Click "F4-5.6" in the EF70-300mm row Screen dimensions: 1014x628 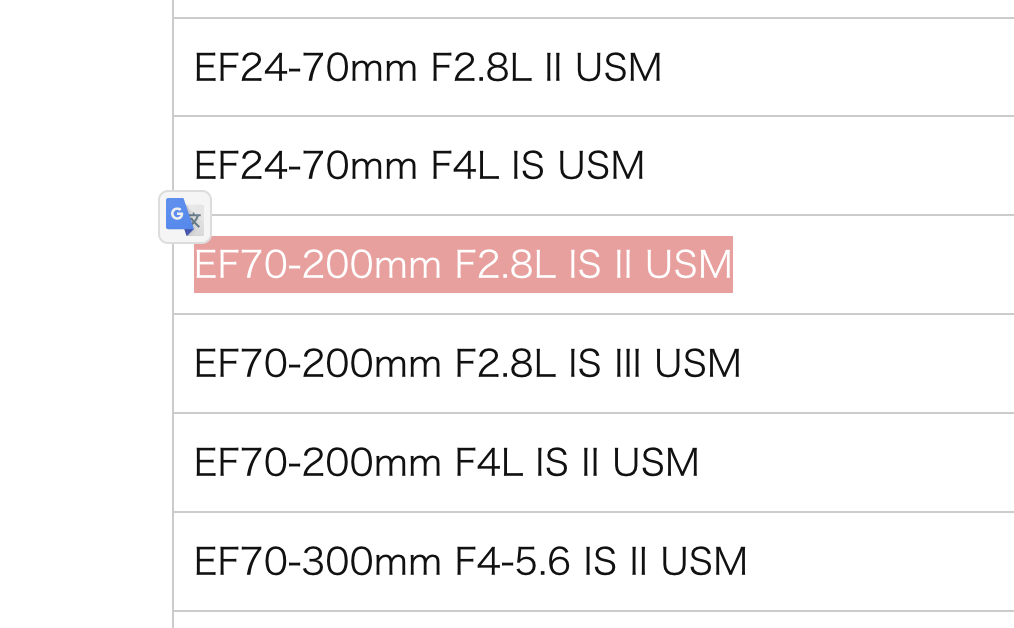click(512, 561)
